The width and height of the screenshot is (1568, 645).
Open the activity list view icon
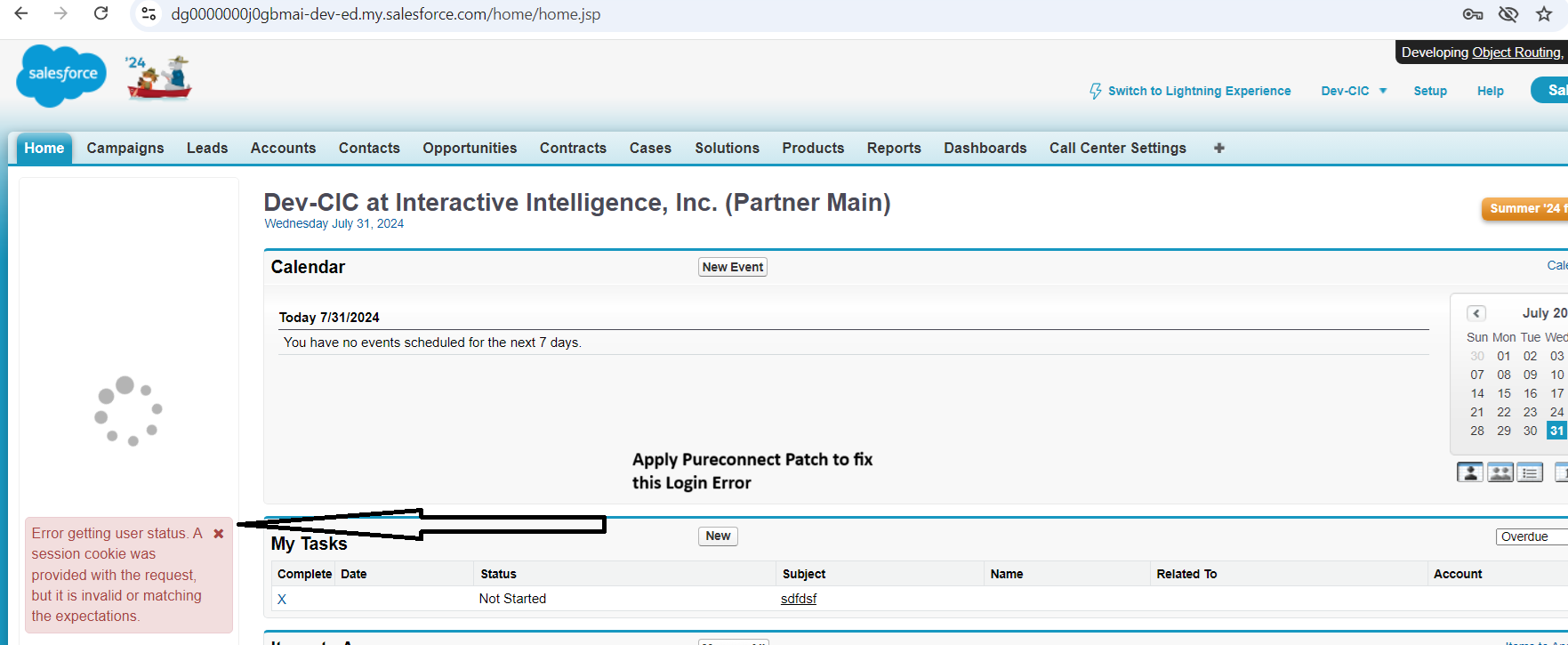tap(1530, 472)
